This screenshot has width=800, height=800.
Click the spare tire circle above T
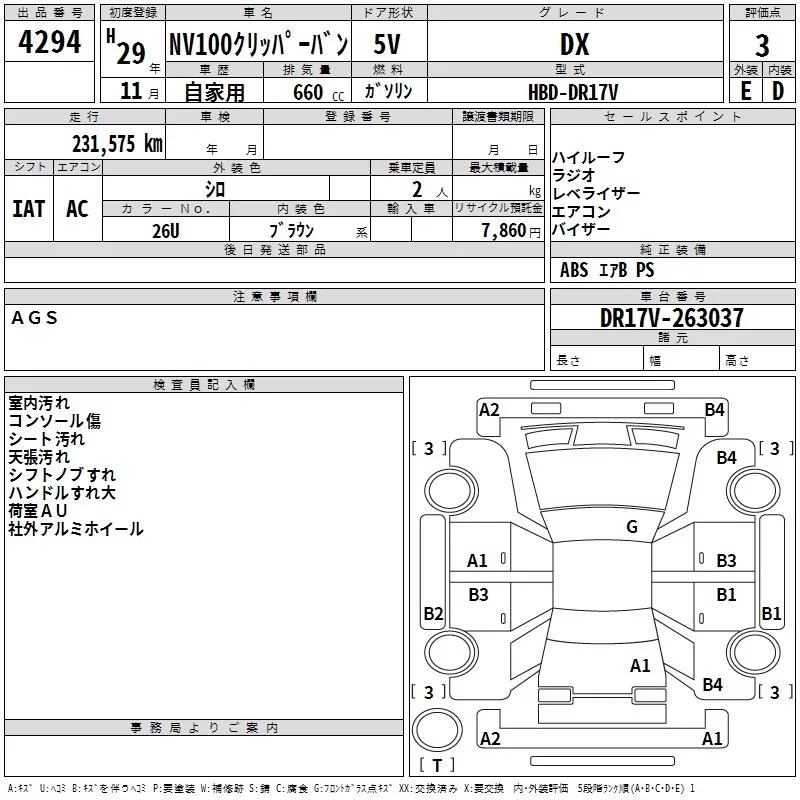[437, 729]
